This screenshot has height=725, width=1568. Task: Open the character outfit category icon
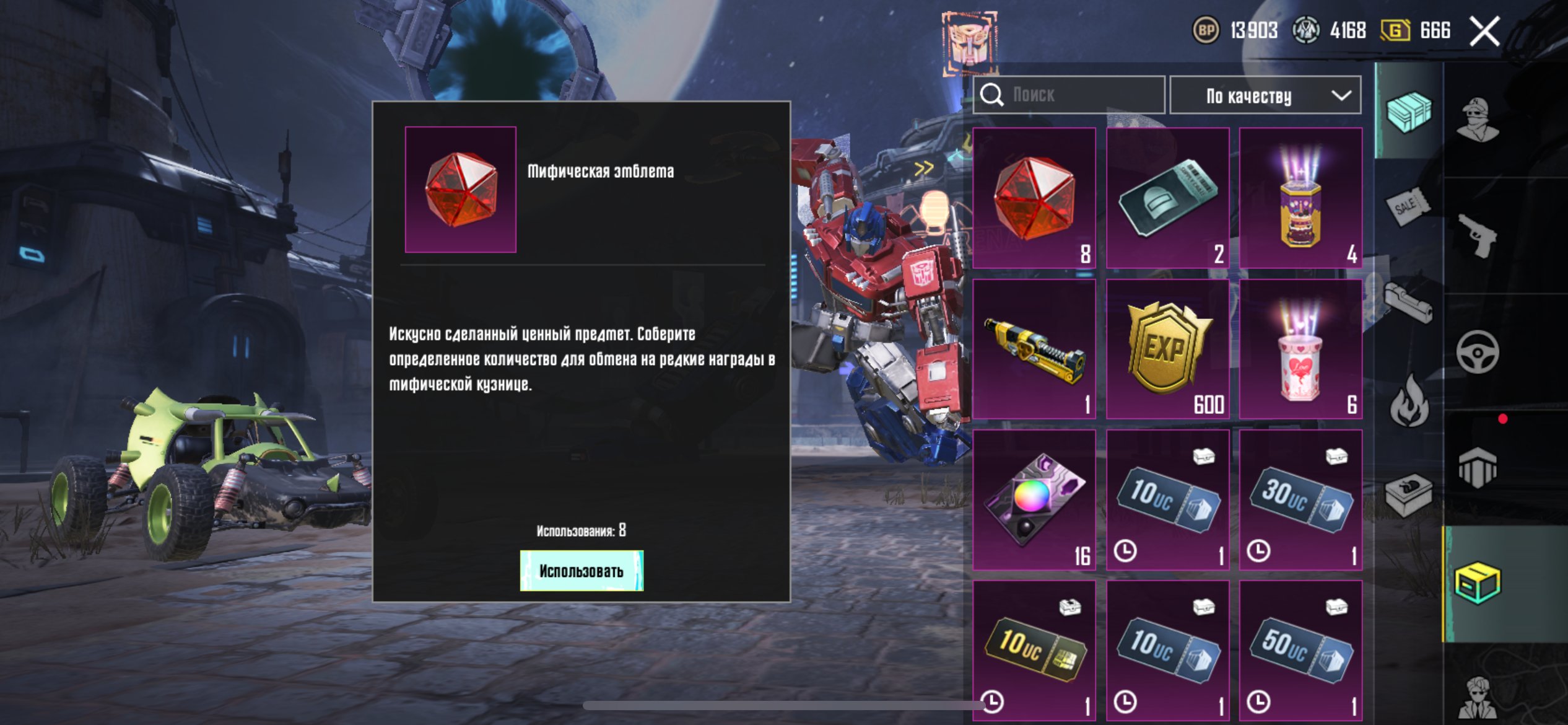pos(1478,119)
